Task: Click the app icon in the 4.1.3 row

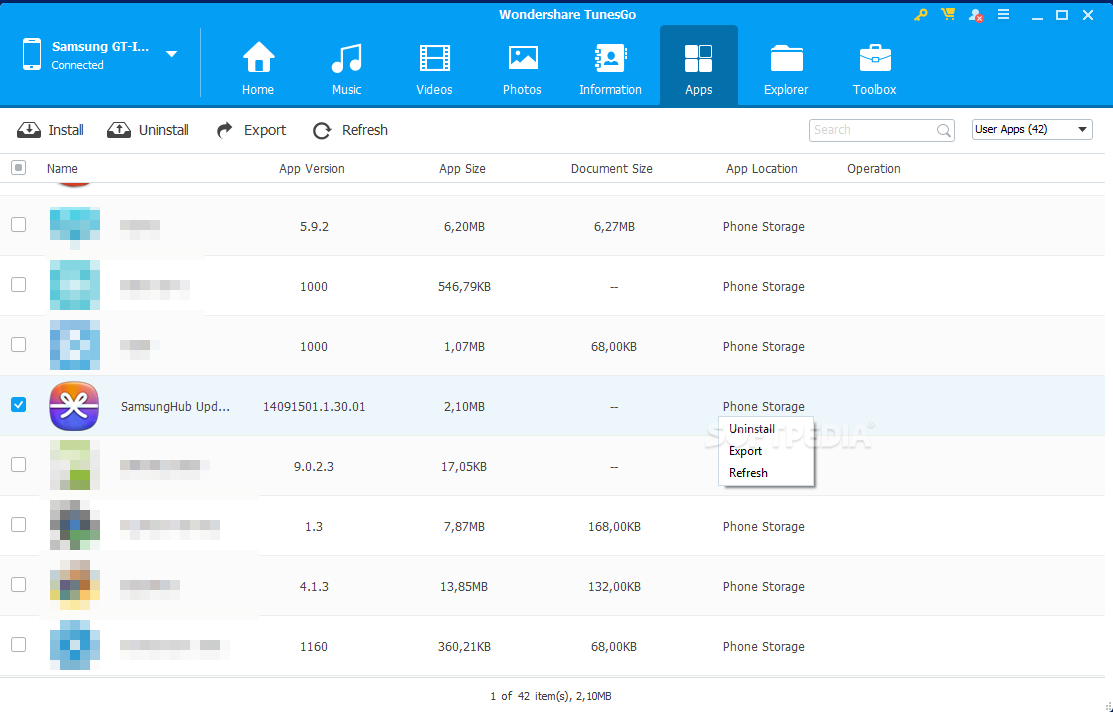Action: [75, 585]
